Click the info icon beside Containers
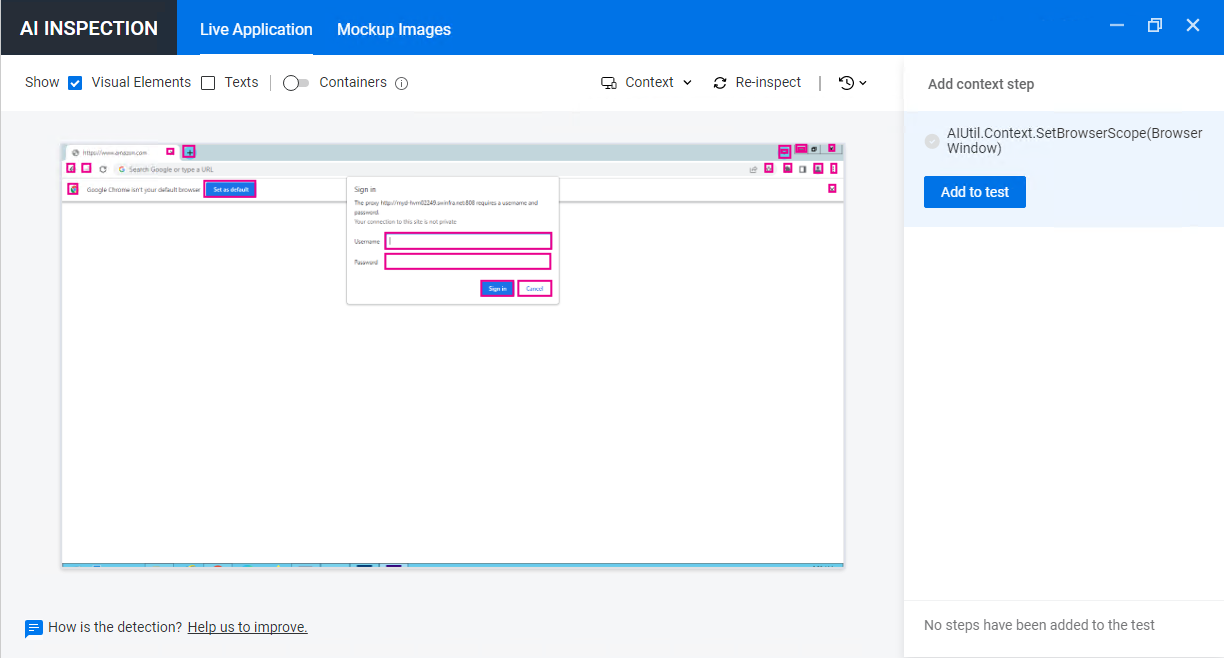The height and width of the screenshot is (658, 1224). [402, 83]
